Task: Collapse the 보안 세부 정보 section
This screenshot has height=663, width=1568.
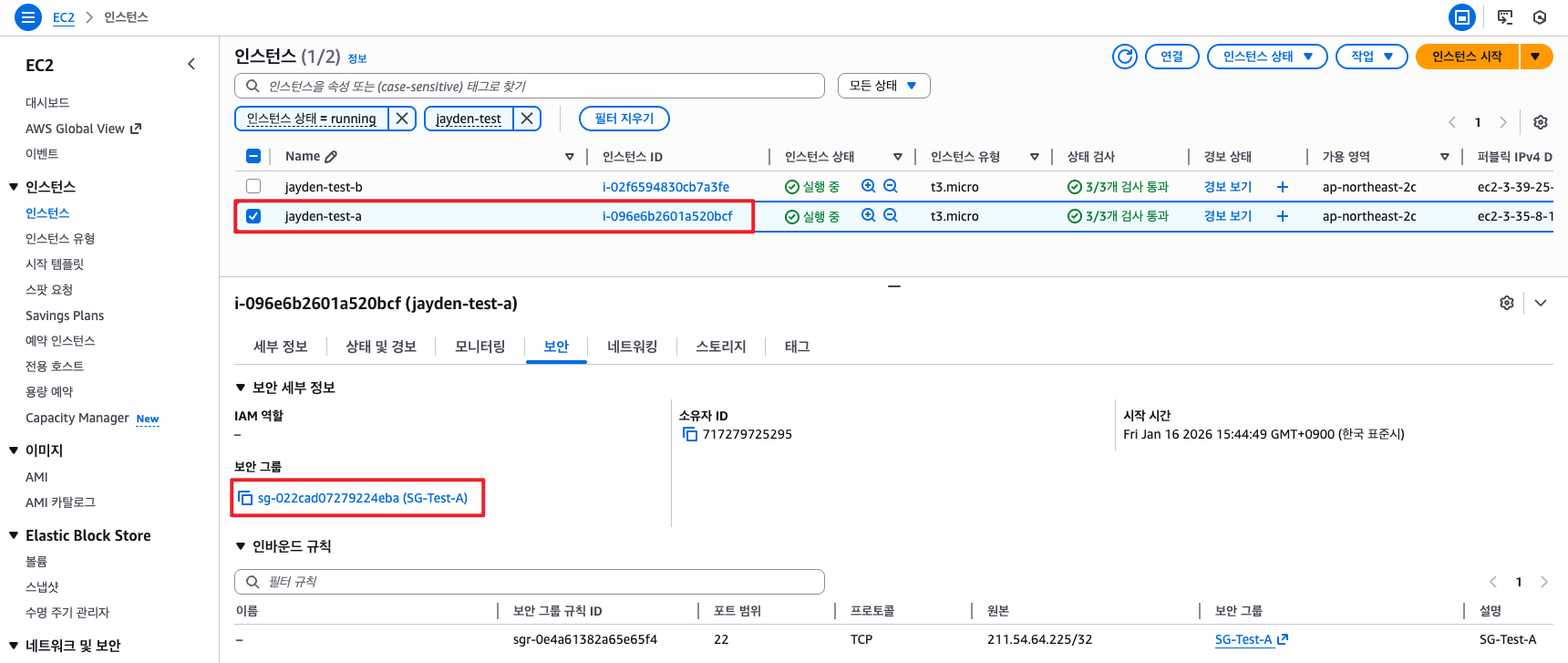Action: point(241,388)
